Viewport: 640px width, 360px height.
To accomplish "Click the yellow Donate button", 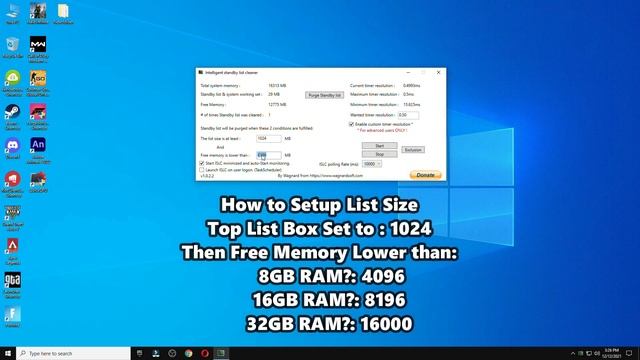I will (425, 175).
